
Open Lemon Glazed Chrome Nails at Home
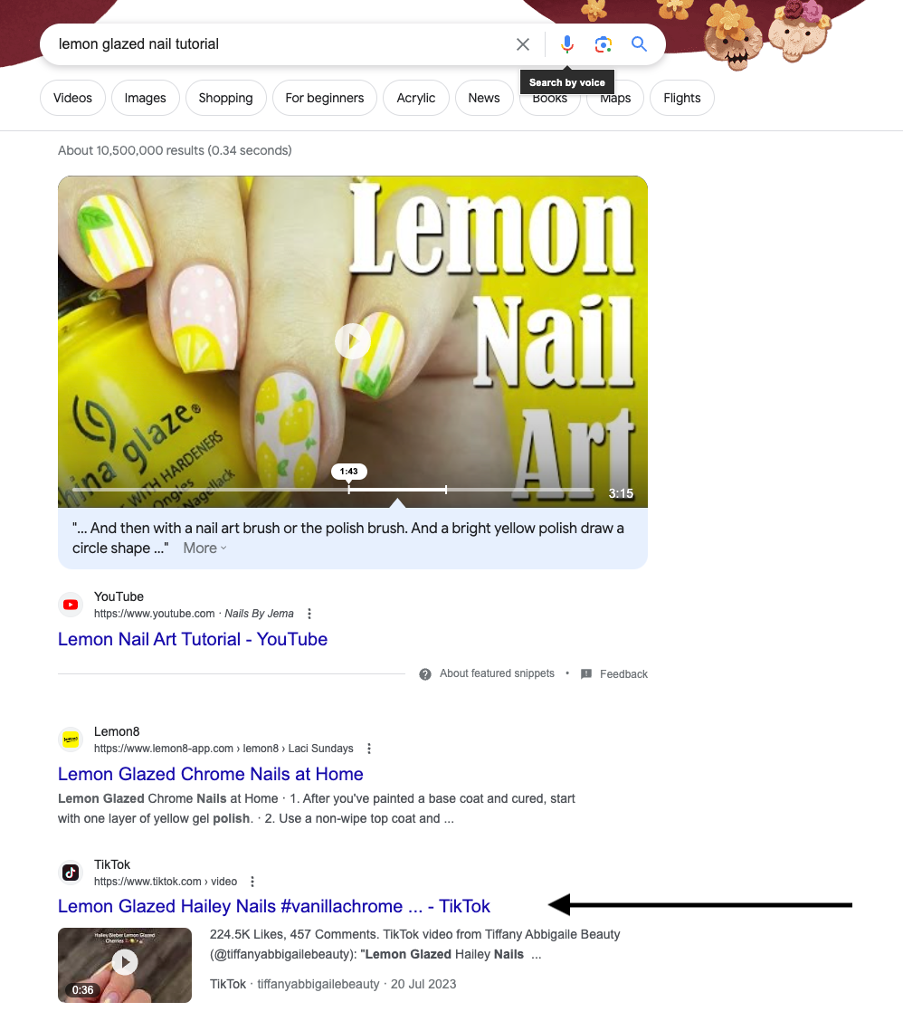pos(211,774)
